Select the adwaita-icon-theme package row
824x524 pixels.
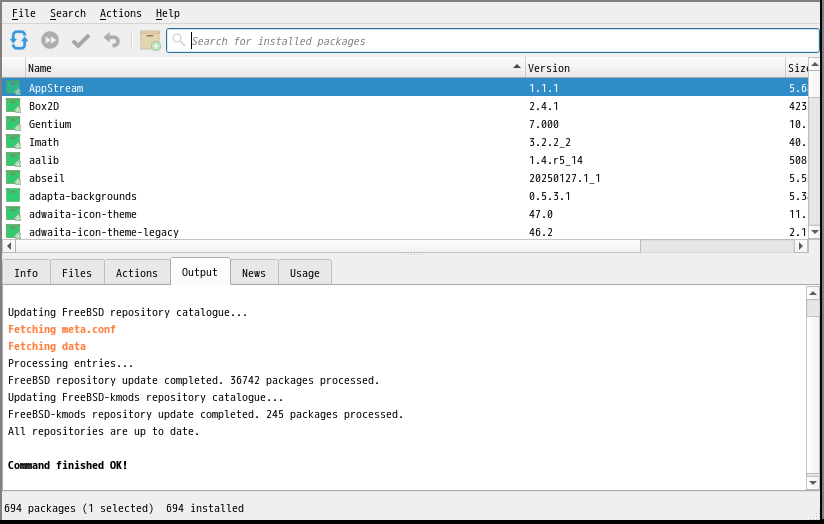83,214
